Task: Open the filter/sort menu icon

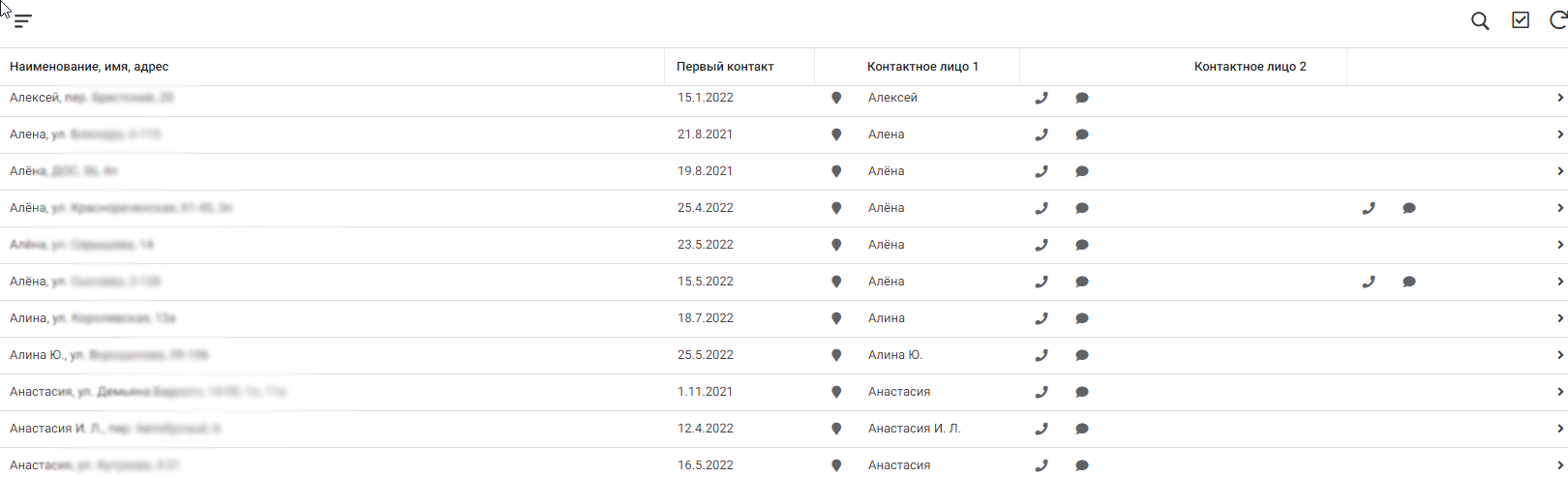Action: pyautogui.click(x=23, y=21)
